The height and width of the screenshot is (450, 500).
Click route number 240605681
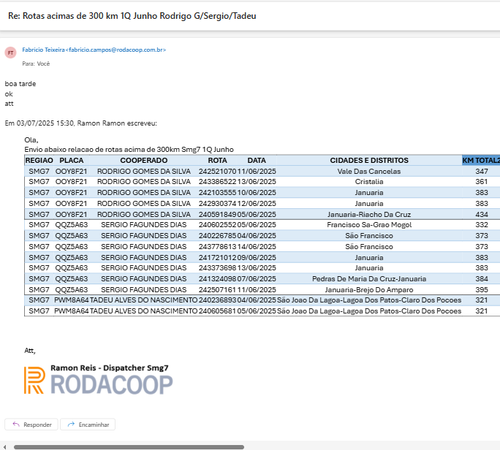[x=217, y=311]
